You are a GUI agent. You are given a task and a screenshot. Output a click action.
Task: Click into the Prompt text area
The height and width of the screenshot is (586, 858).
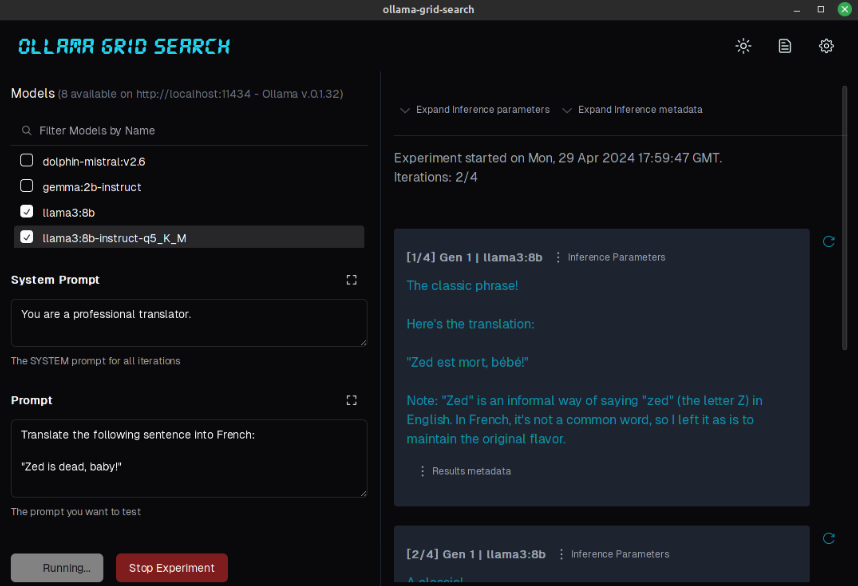[189, 459]
